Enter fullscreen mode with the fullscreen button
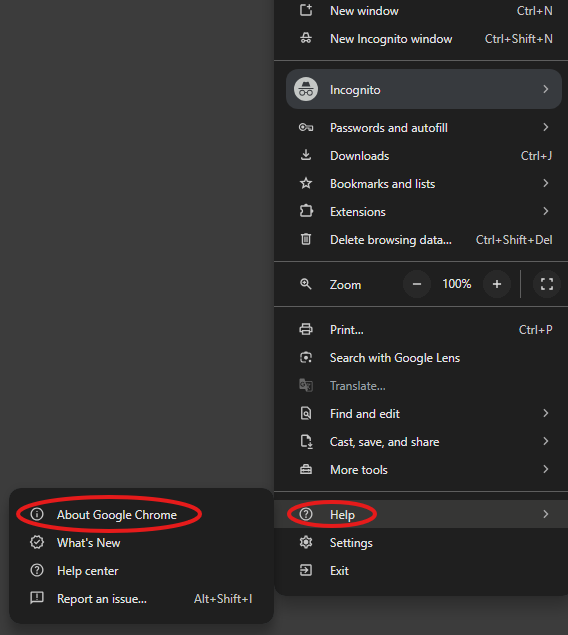 pos(547,284)
